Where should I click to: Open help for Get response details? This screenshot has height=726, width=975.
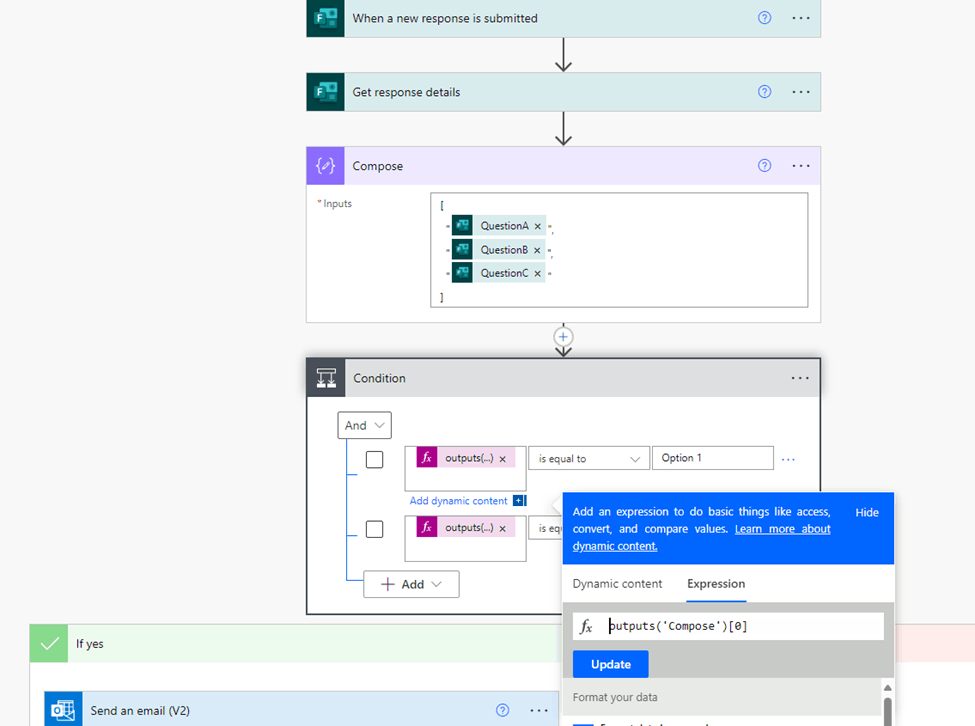764,92
